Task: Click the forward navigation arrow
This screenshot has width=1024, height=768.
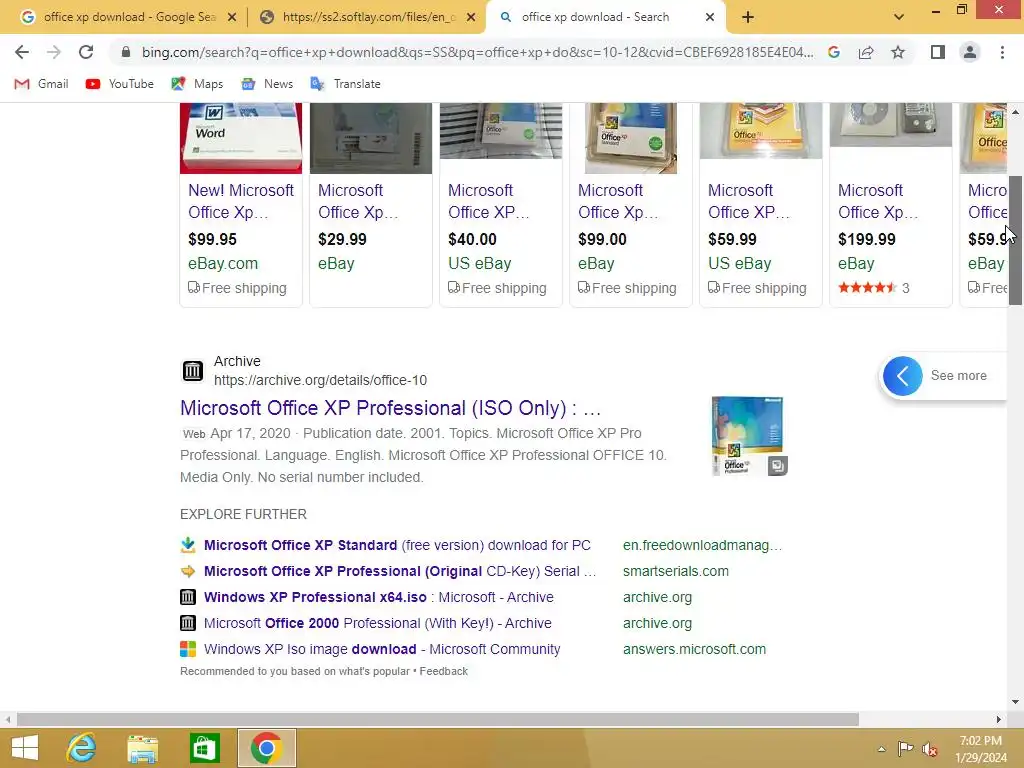Action: pos(54,52)
